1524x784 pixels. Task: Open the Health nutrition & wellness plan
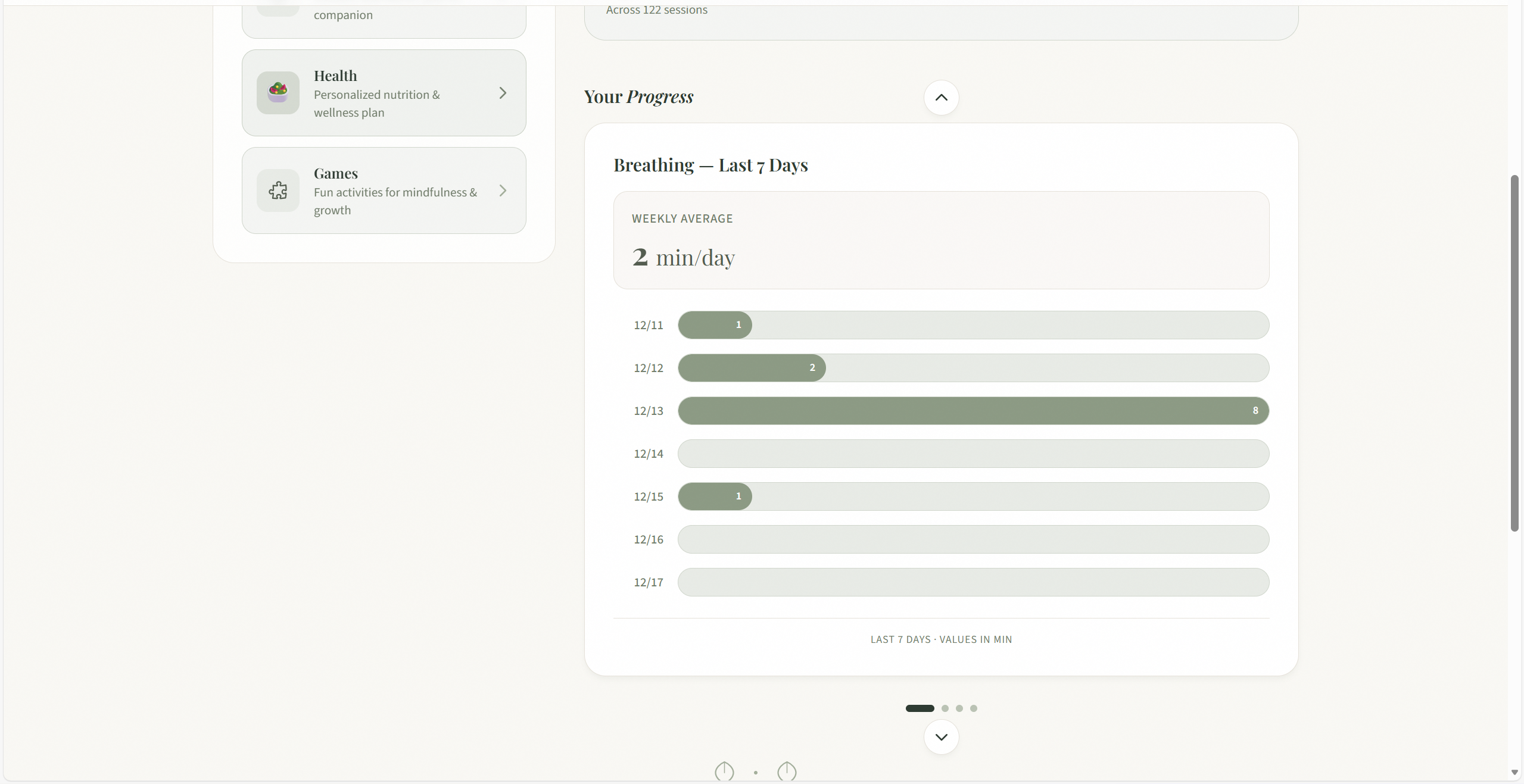[x=376, y=103]
